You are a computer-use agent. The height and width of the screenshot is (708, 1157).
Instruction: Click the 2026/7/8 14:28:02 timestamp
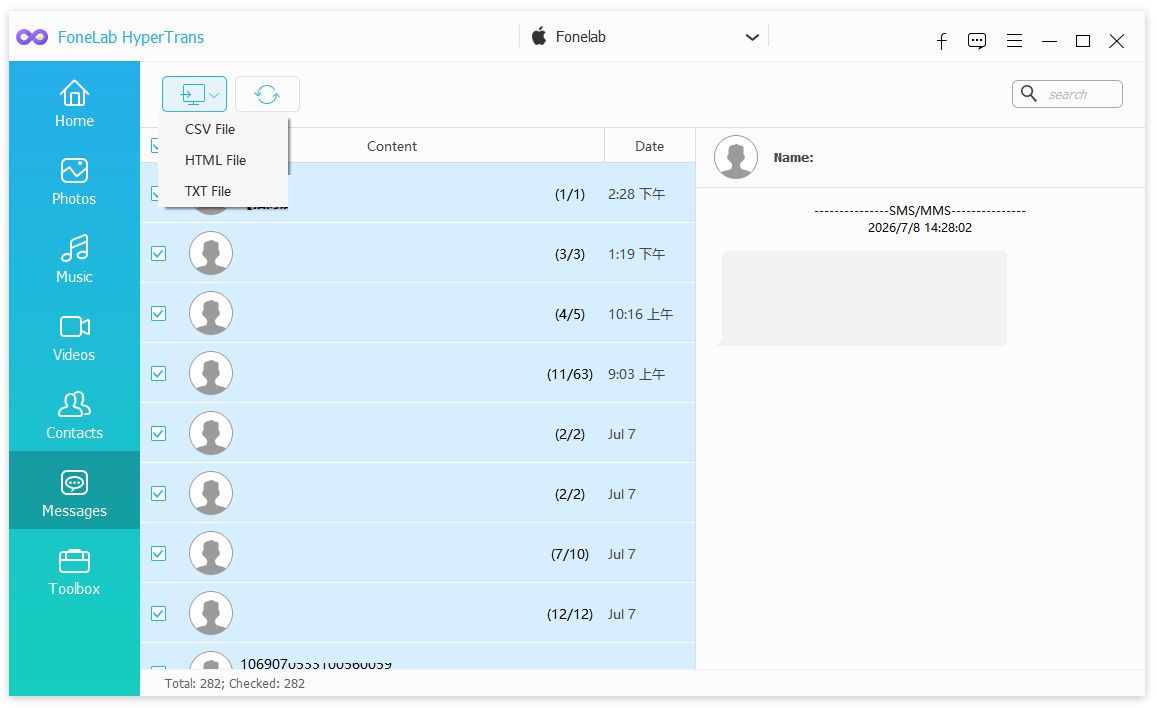[x=919, y=228]
